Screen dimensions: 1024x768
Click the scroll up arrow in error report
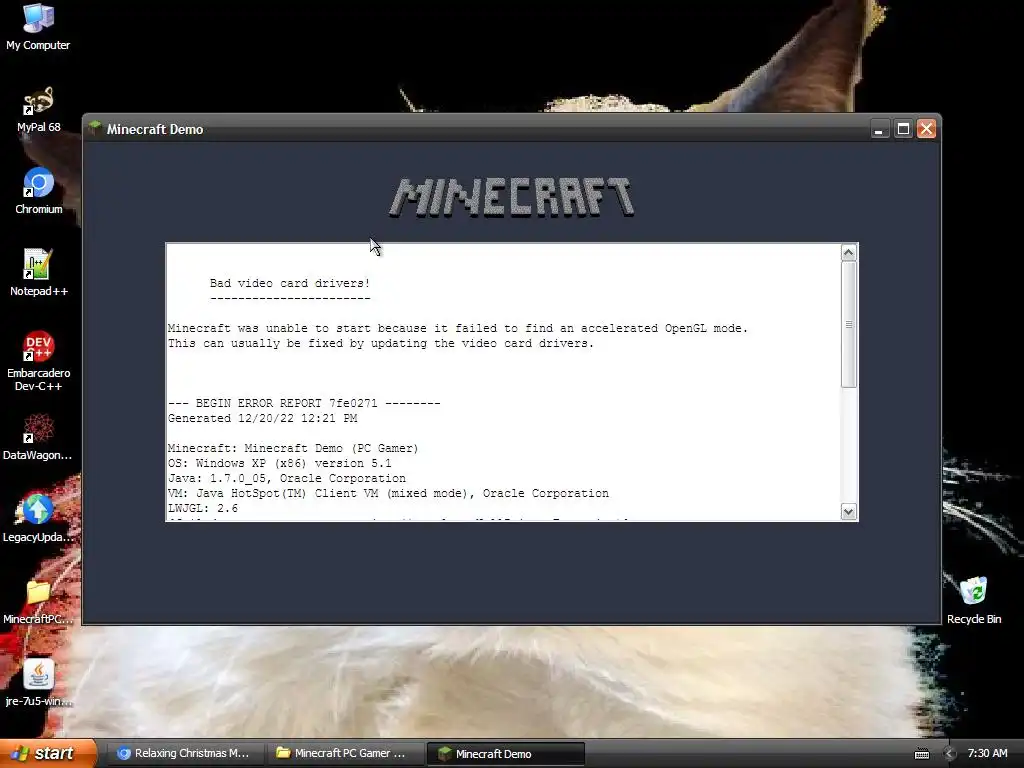[x=848, y=253]
